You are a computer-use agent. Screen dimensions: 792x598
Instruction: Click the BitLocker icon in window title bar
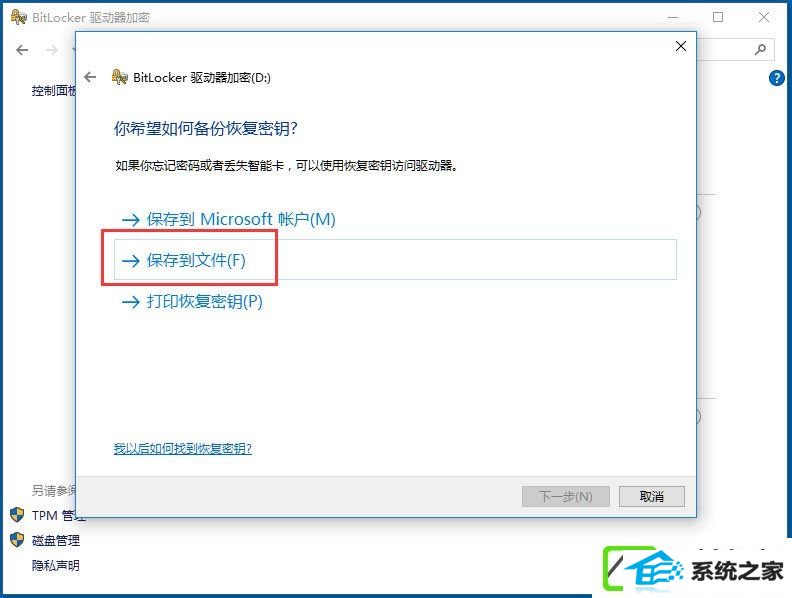pos(19,17)
